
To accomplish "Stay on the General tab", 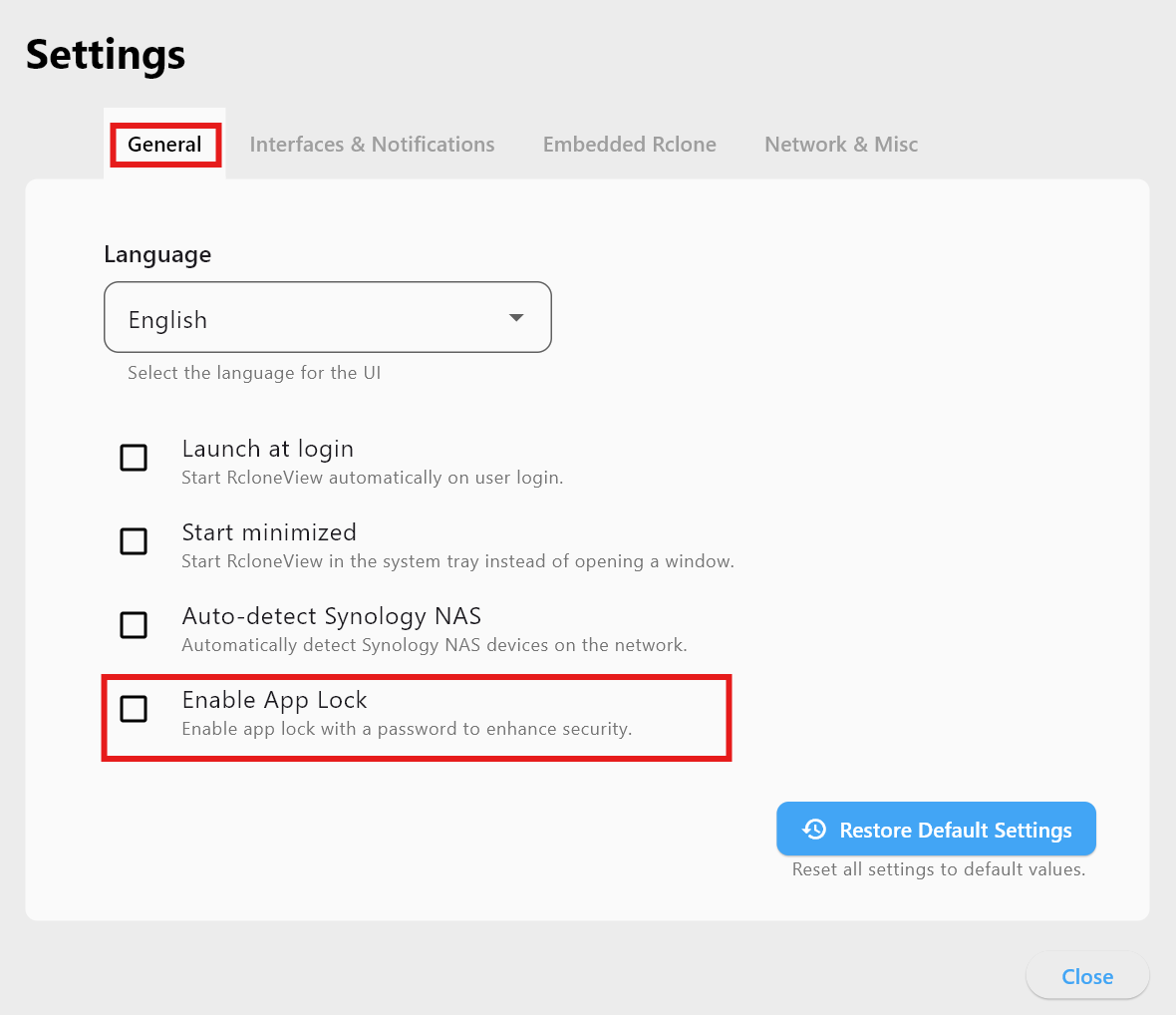I will tap(164, 144).
